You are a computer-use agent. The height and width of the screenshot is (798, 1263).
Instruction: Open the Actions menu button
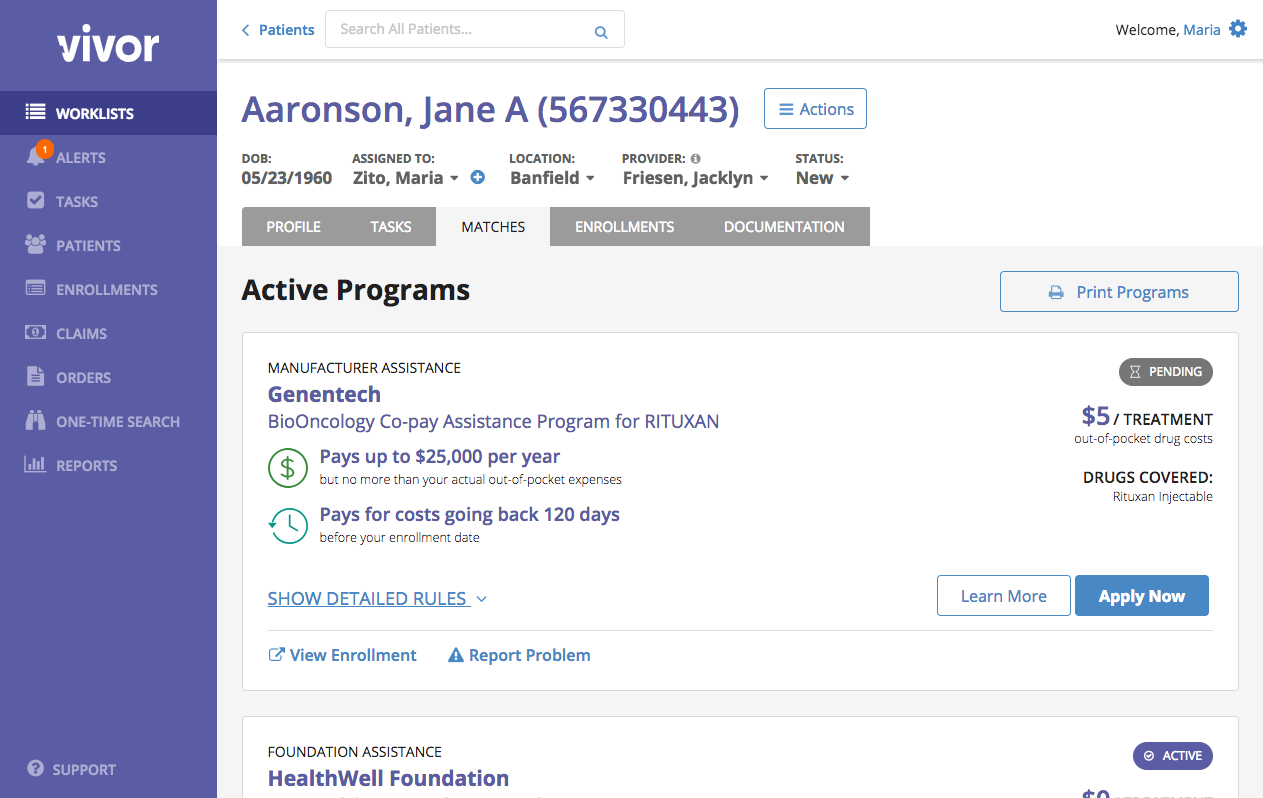coord(815,109)
